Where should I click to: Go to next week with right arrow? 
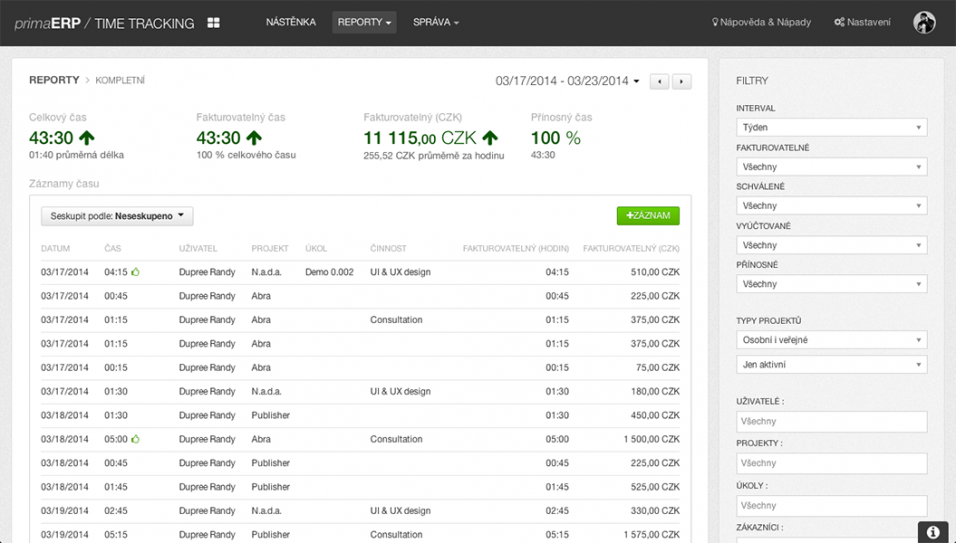[681, 82]
